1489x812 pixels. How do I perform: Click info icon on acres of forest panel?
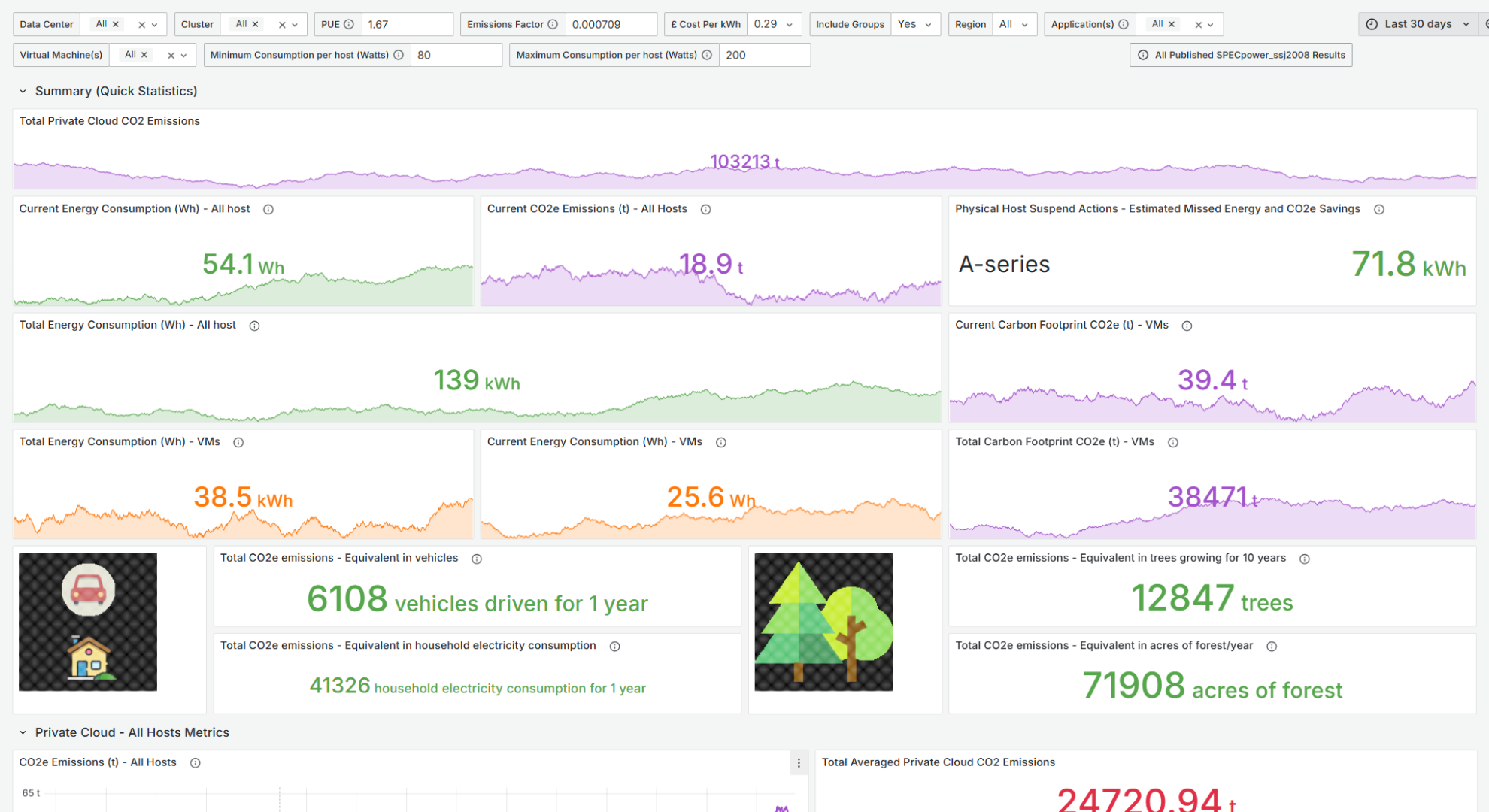coord(1272,647)
